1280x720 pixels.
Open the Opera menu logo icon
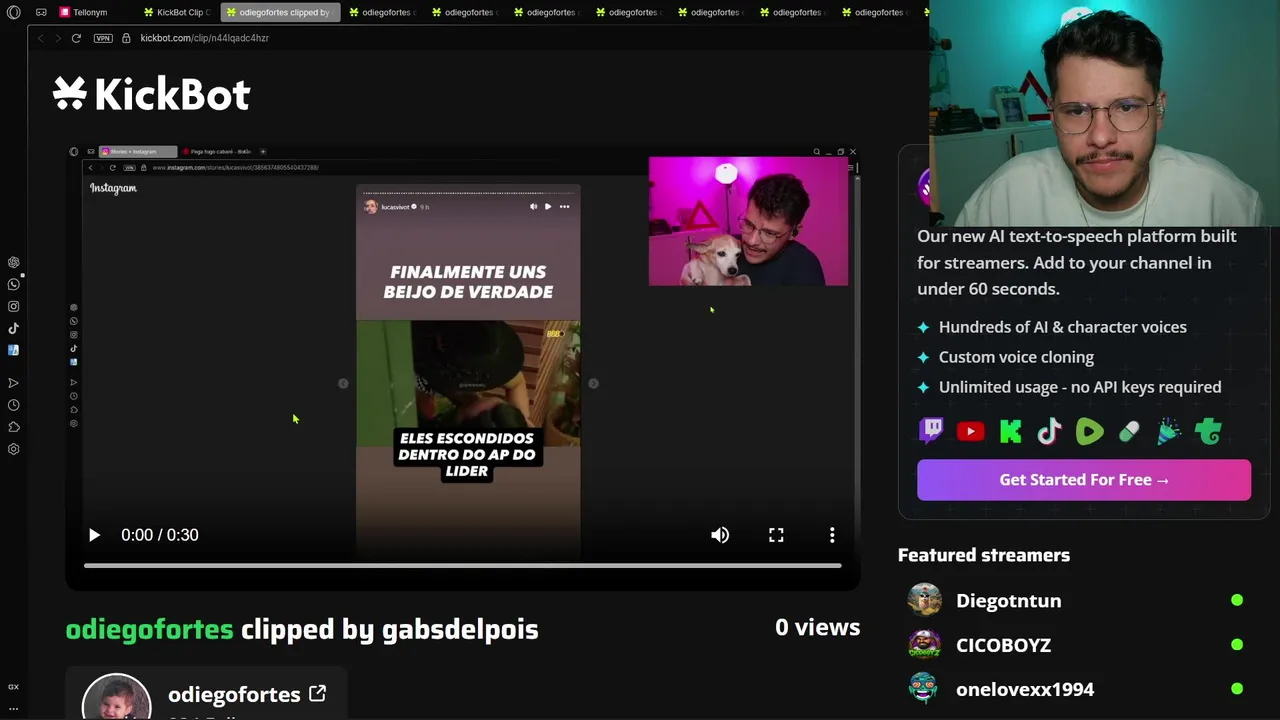point(13,12)
